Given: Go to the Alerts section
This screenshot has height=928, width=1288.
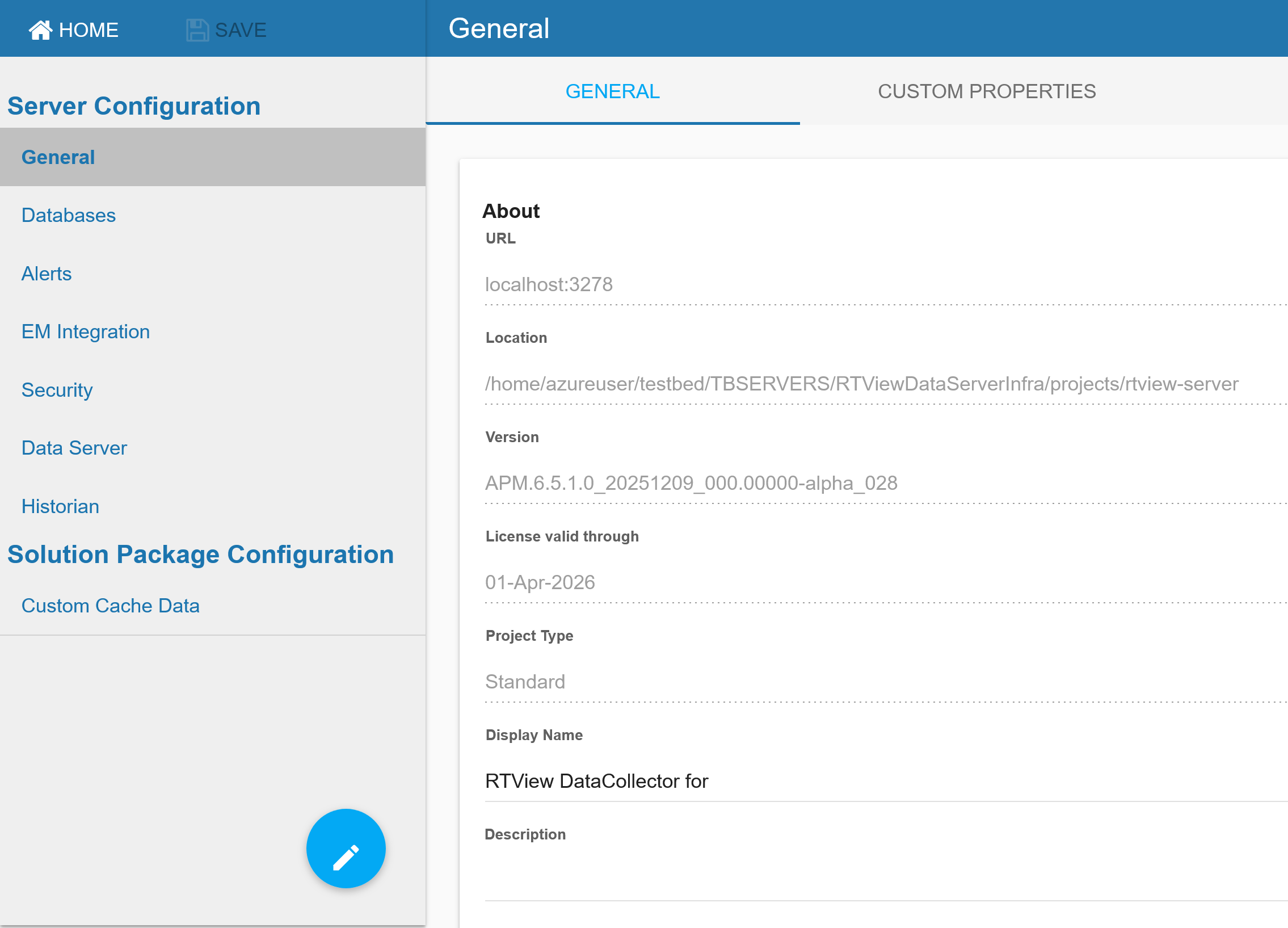Looking at the screenshot, I should click(47, 274).
